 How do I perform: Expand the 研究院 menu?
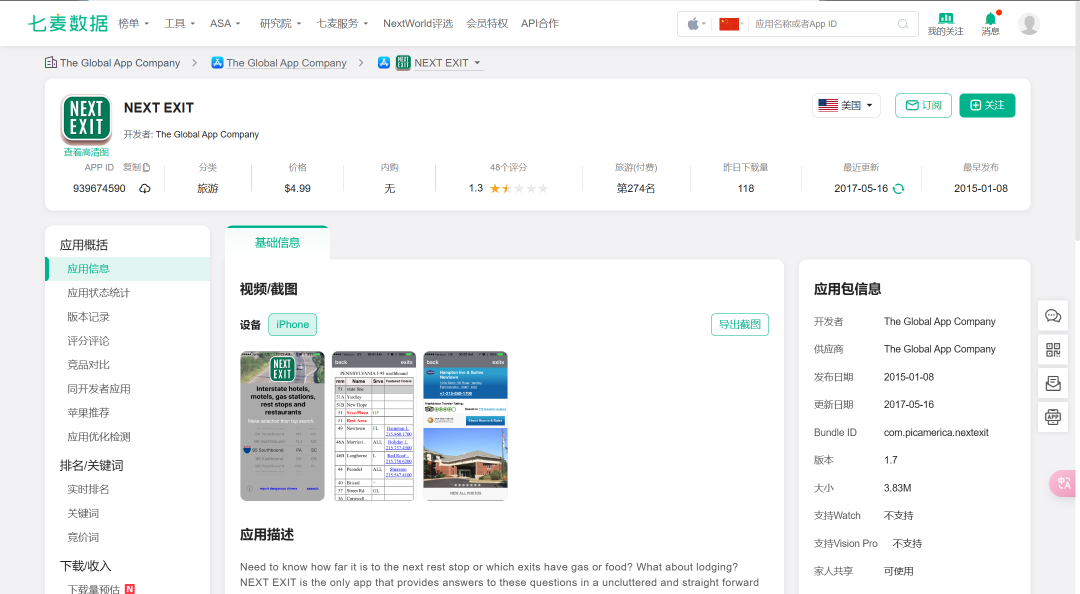pyautogui.click(x=280, y=23)
